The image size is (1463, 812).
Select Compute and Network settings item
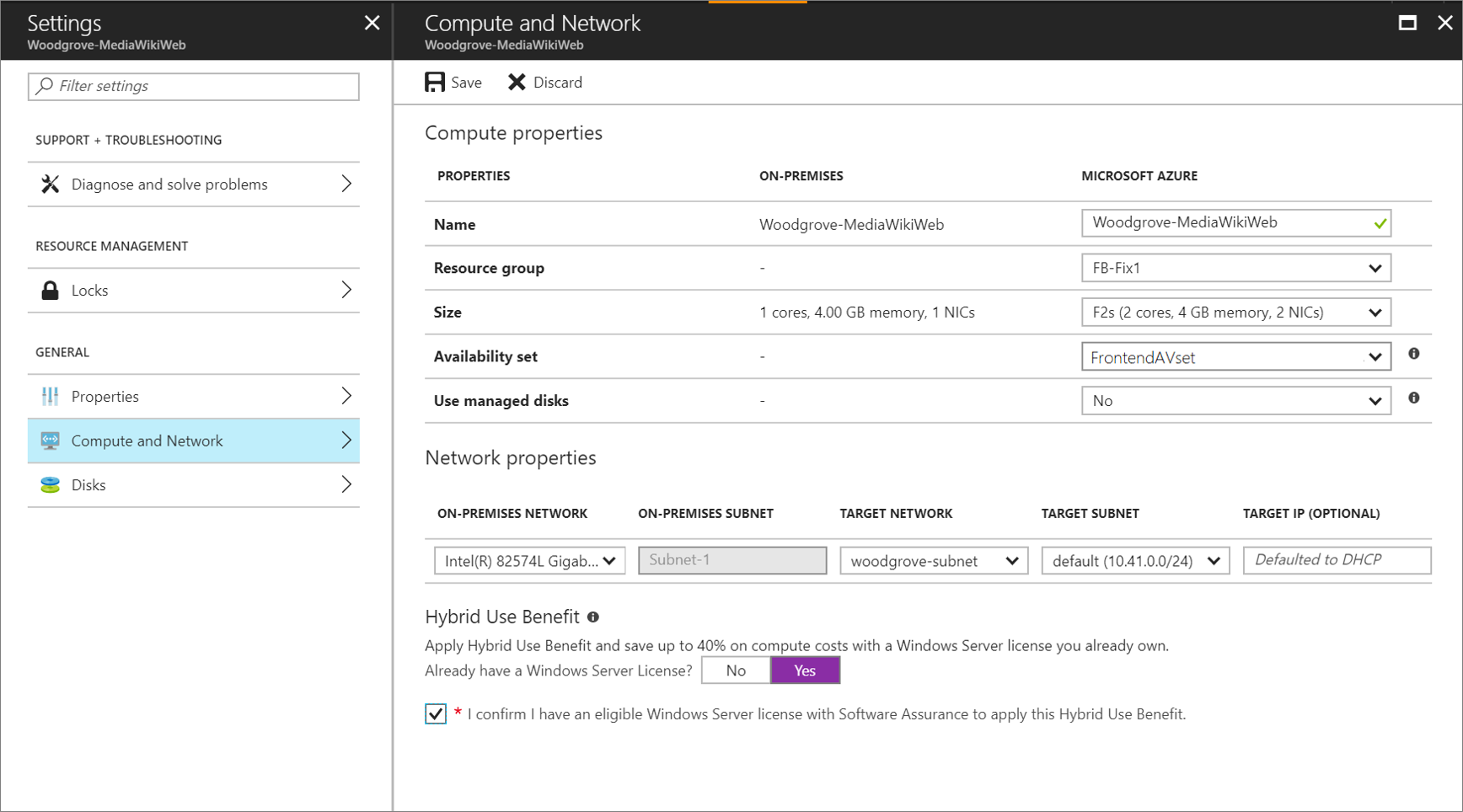pyautogui.click(x=194, y=441)
